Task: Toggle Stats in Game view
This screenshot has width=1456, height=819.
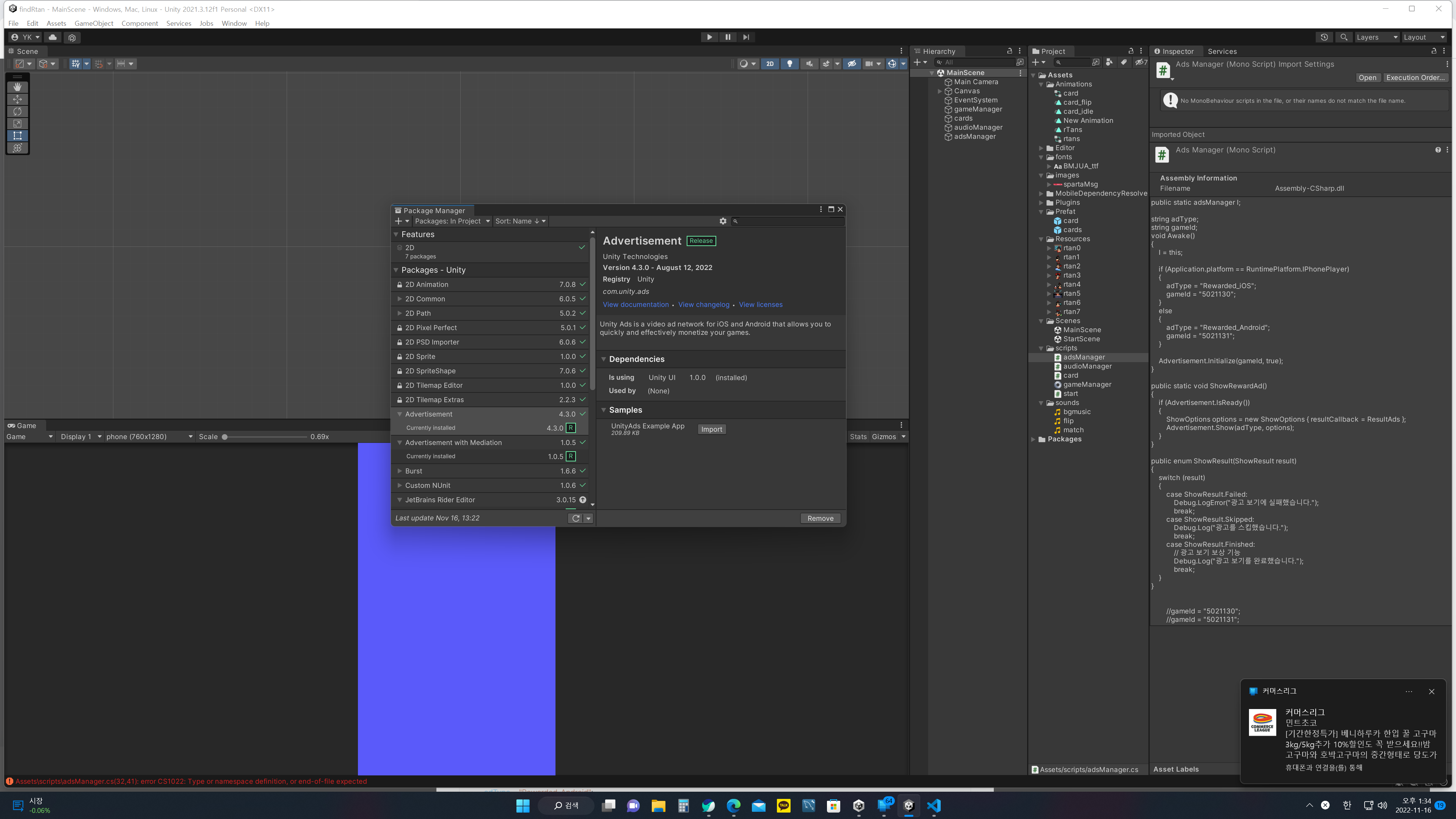Action: coord(858,437)
